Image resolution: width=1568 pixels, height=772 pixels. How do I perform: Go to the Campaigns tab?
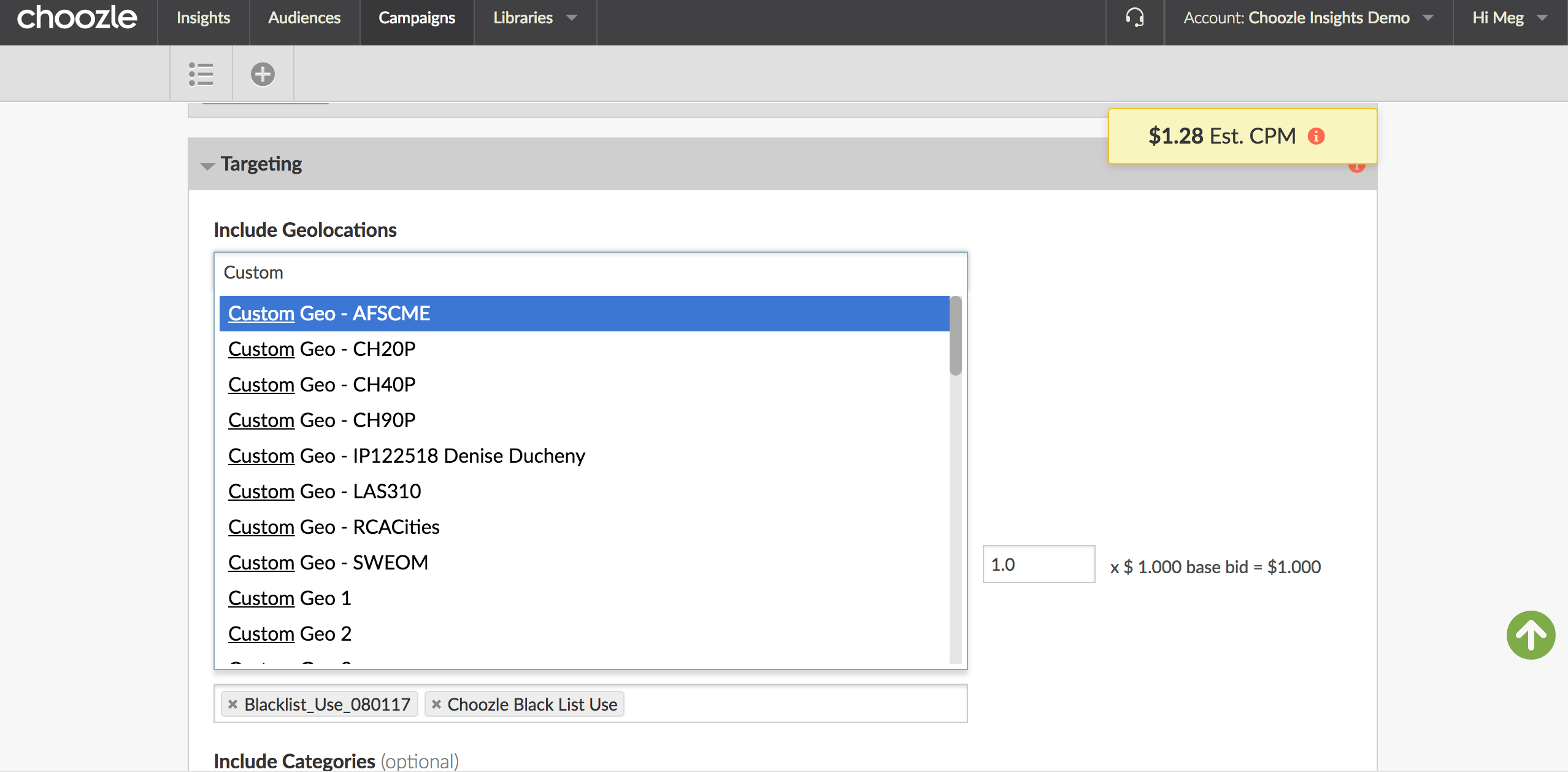click(x=417, y=18)
